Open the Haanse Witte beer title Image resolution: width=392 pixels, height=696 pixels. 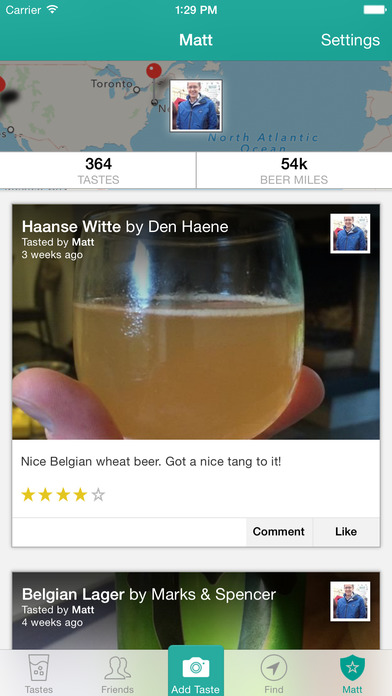(x=71, y=227)
